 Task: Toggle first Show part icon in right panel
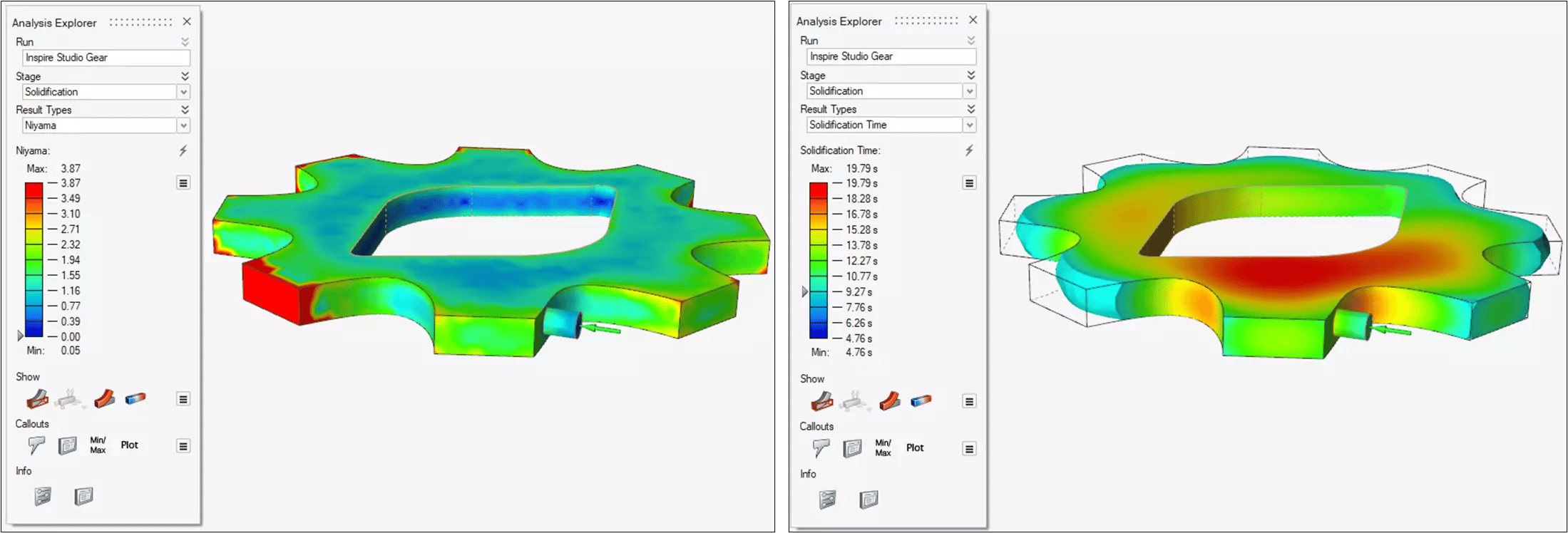point(822,402)
